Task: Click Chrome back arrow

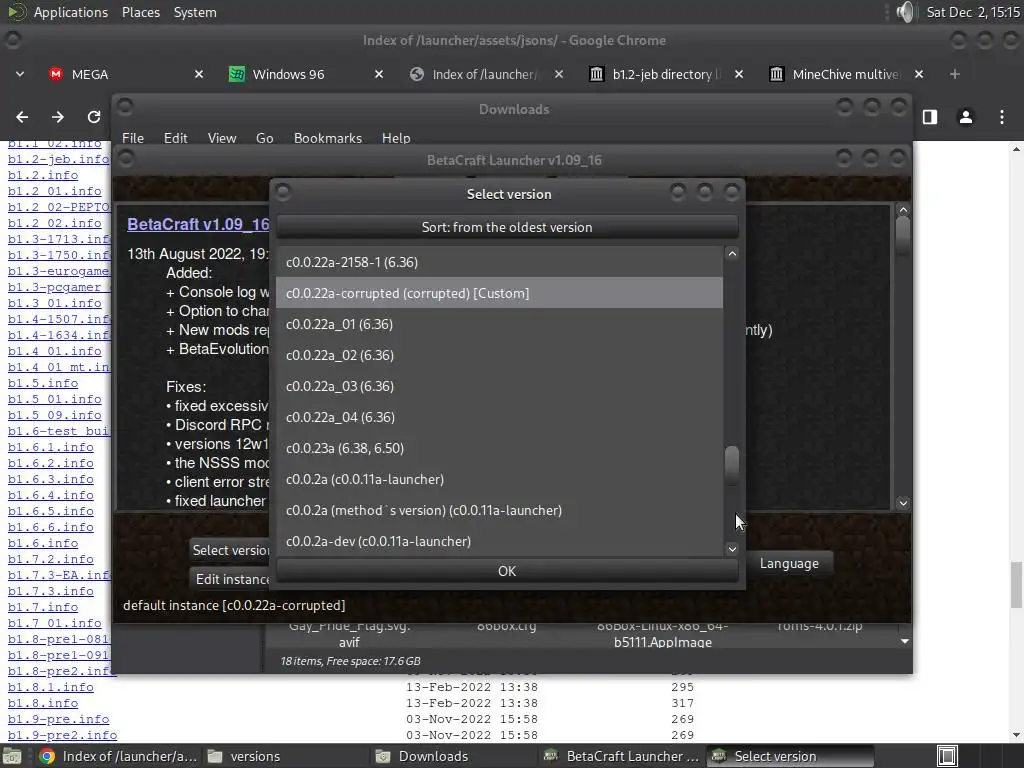Action: tap(22, 117)
